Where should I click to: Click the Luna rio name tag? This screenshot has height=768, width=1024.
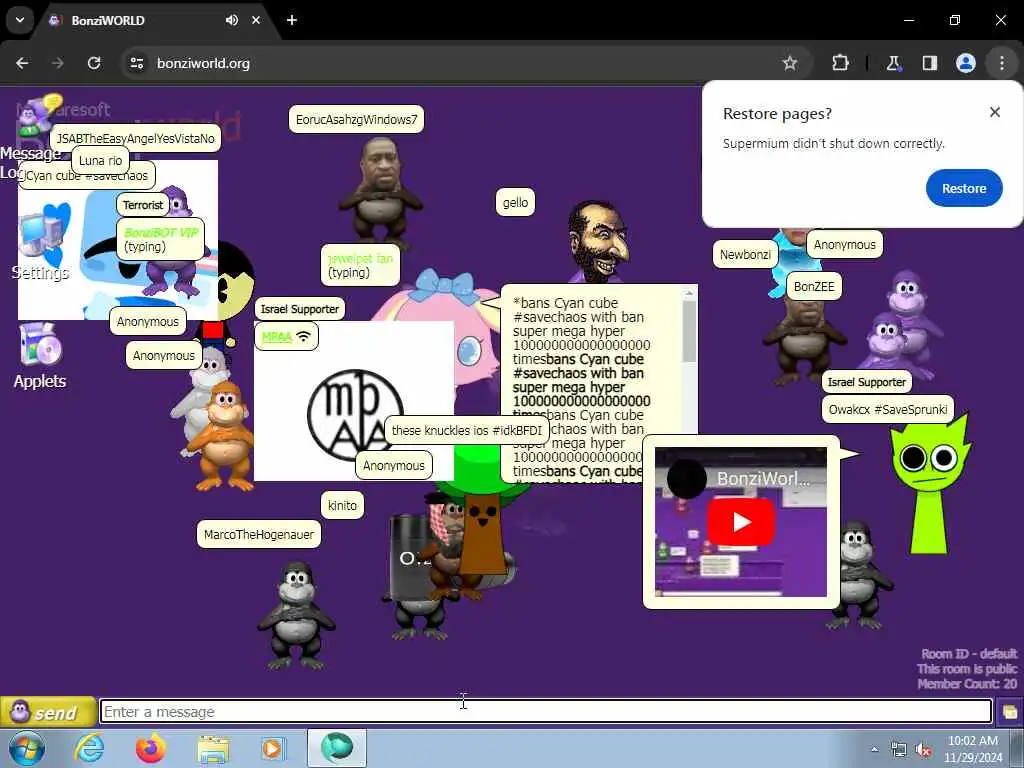(x=100, y=161)
